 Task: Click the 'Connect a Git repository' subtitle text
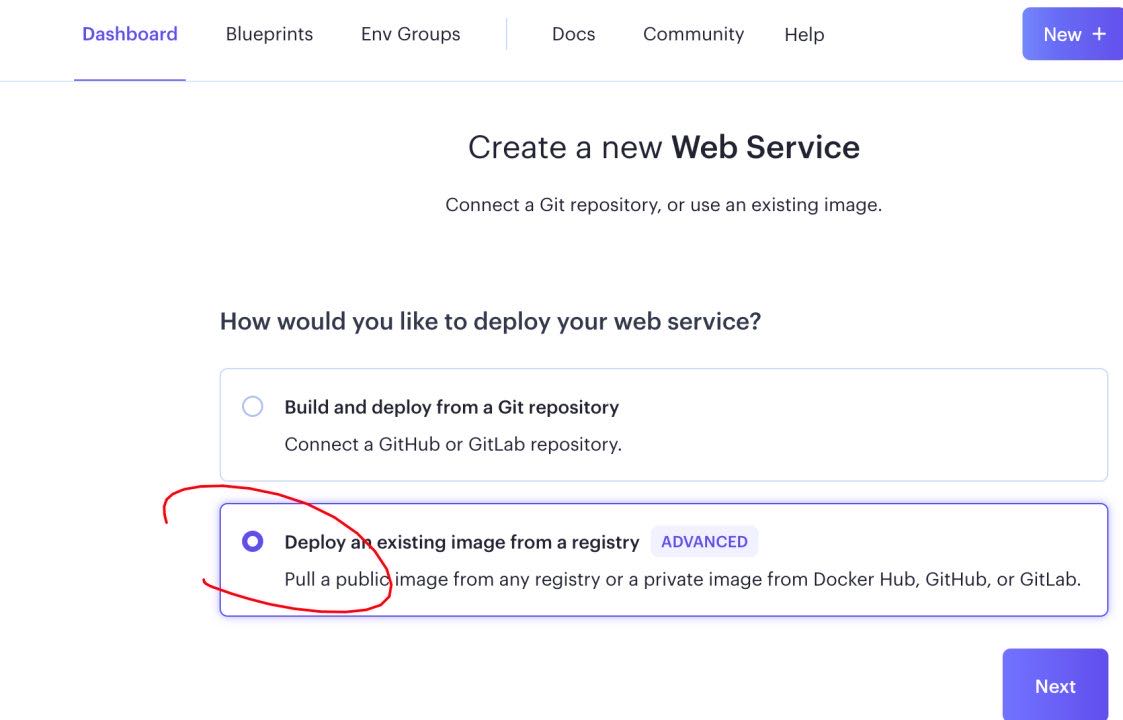pyautogui.click(x=663, y=205)
